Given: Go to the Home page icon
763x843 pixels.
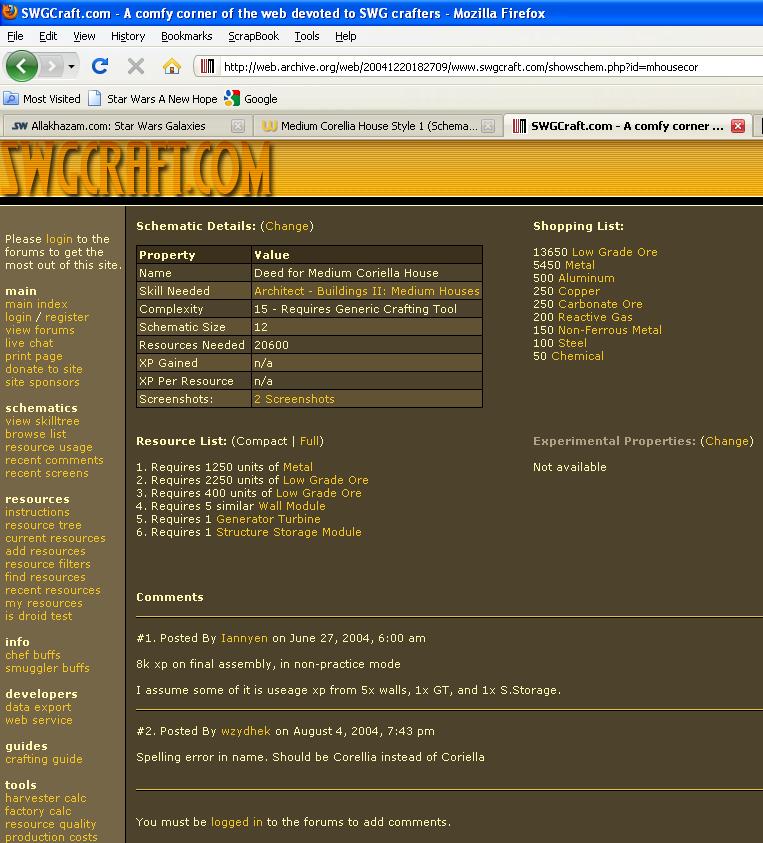Looking at the screenshot, I should click(172, 66).
